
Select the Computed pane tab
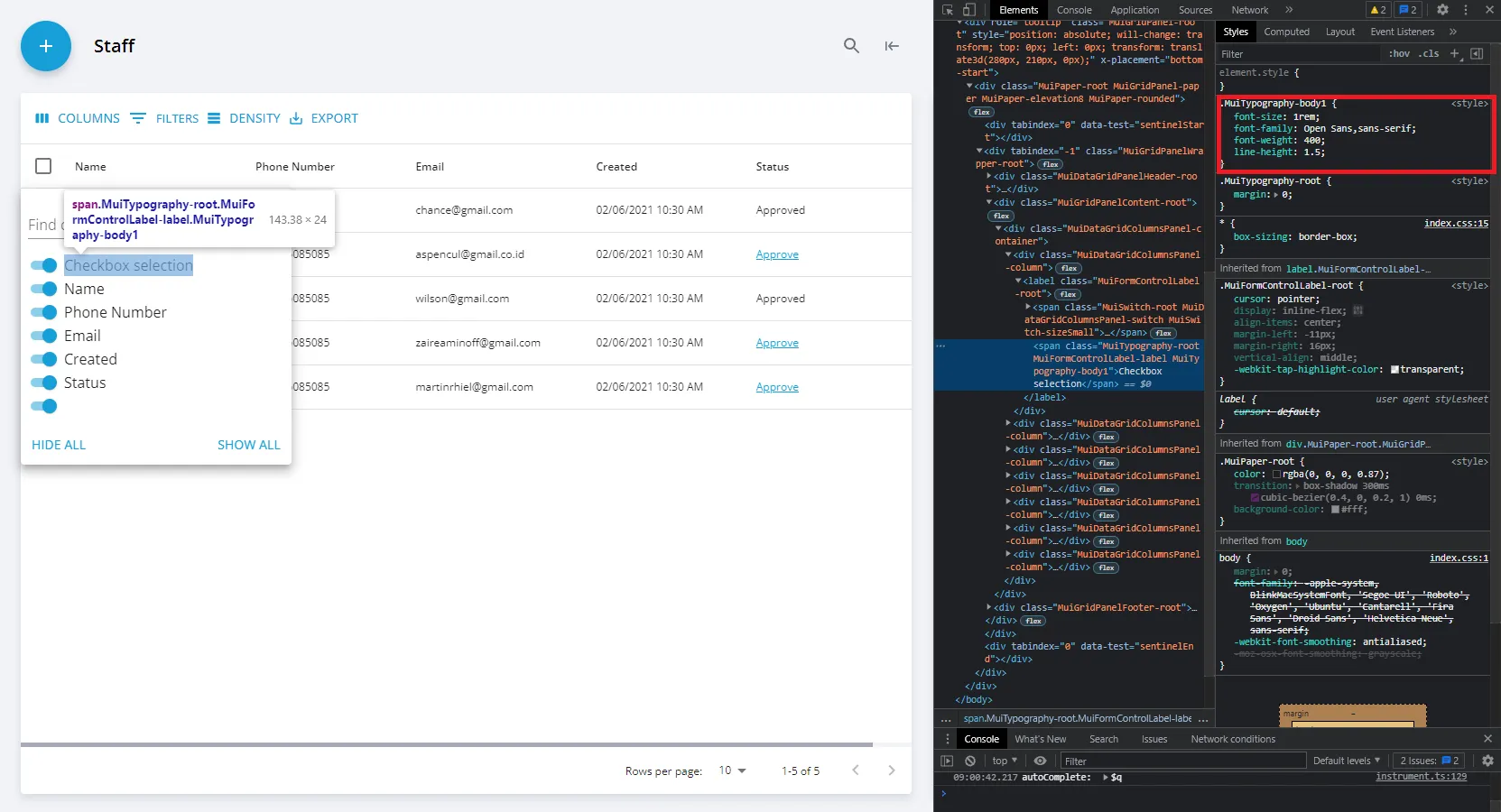[x=1286, y=32]
